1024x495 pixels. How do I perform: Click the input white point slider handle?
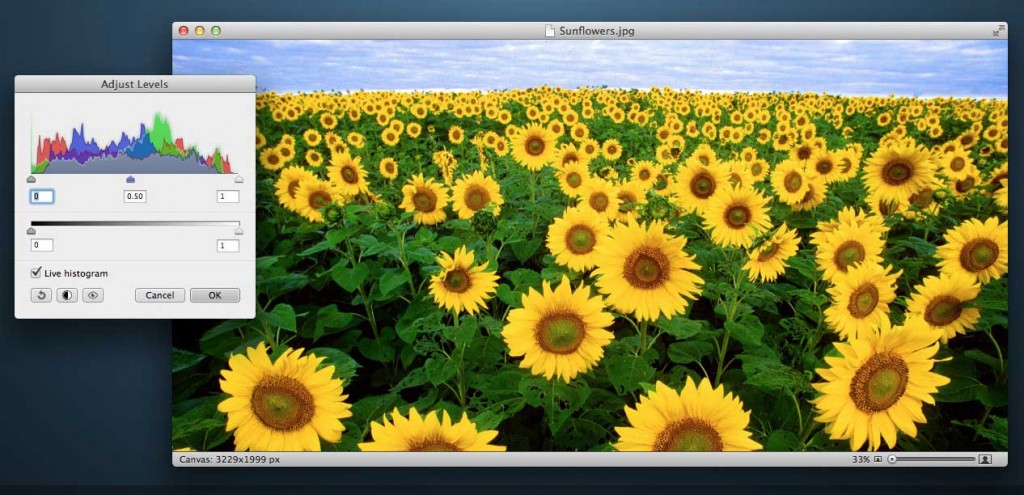(x=239, y=179)
